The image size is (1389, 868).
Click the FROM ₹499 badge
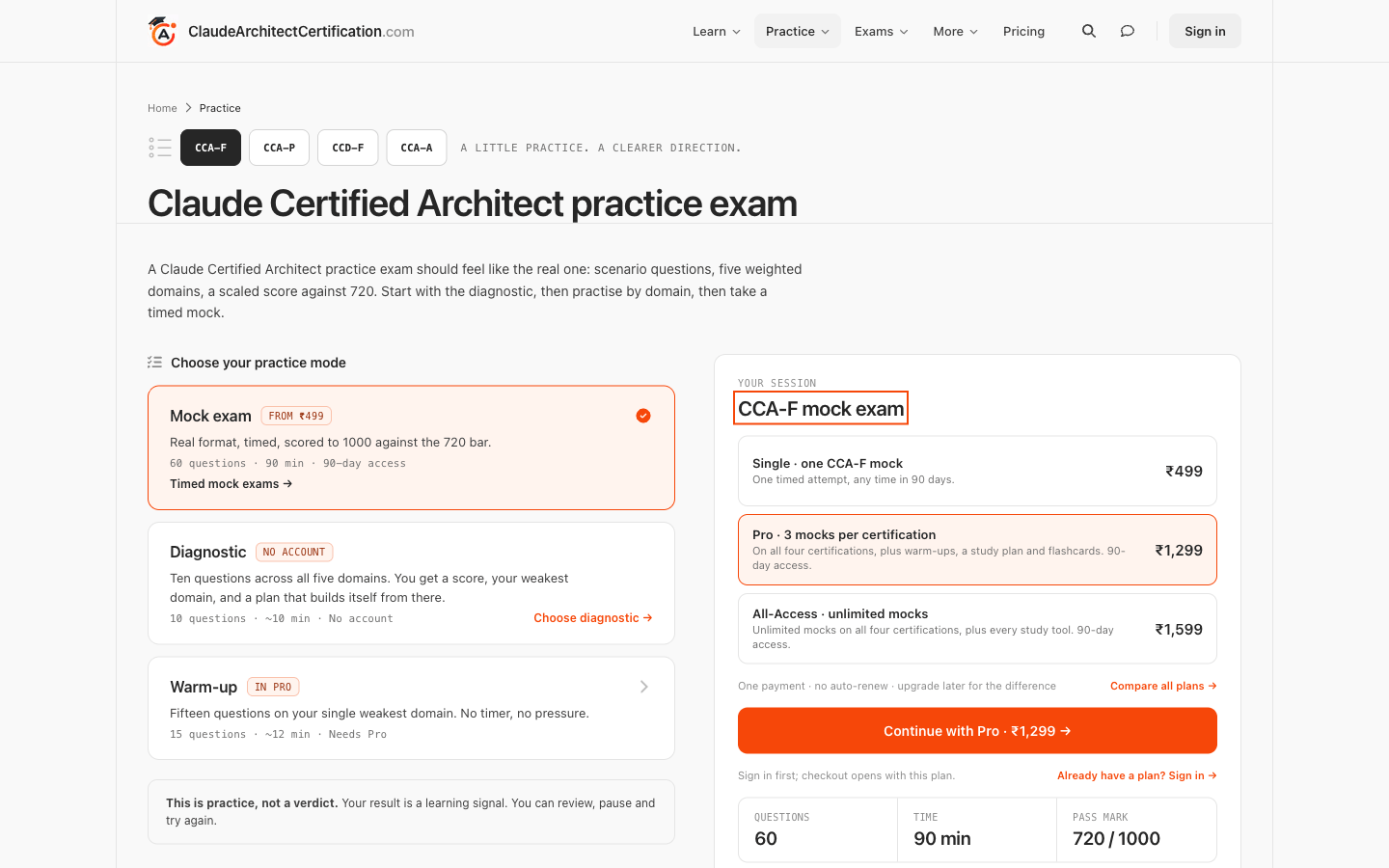(x=296, y=416)
